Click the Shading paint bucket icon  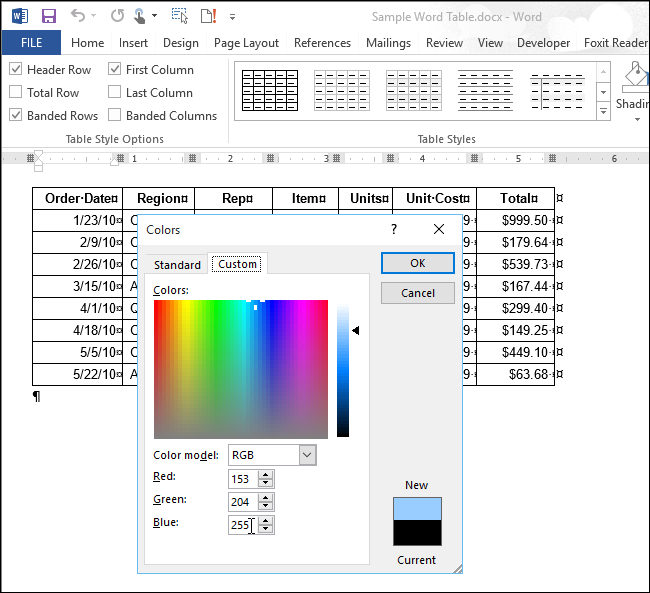636,76
